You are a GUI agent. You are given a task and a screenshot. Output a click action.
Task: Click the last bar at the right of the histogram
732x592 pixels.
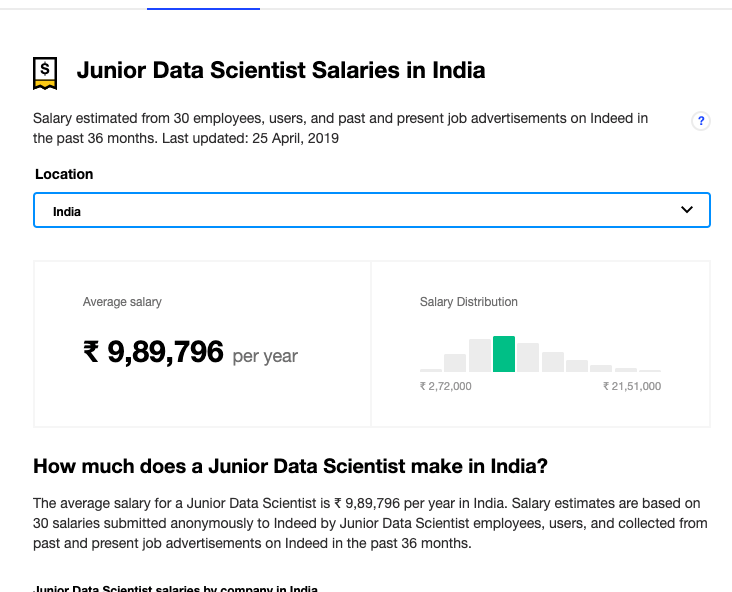point(650,370)
